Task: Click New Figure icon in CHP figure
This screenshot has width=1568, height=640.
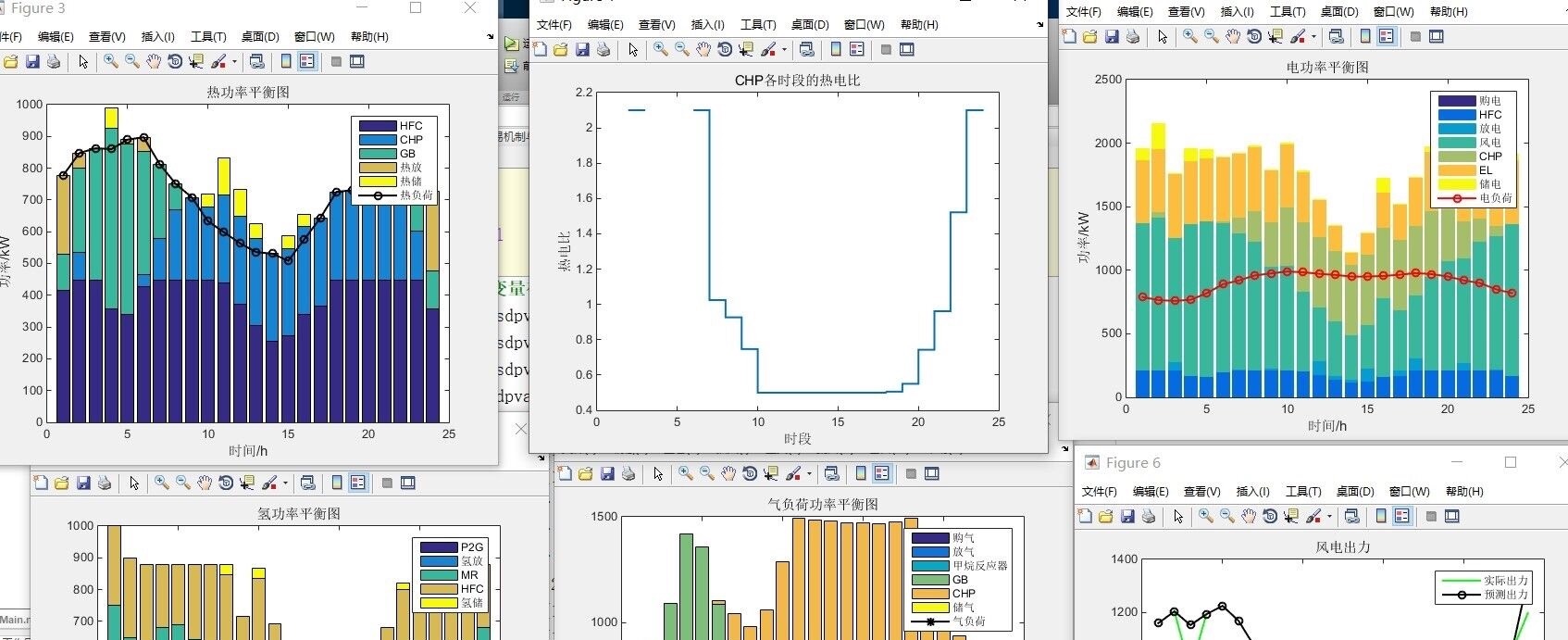Action: coord(540,49)
